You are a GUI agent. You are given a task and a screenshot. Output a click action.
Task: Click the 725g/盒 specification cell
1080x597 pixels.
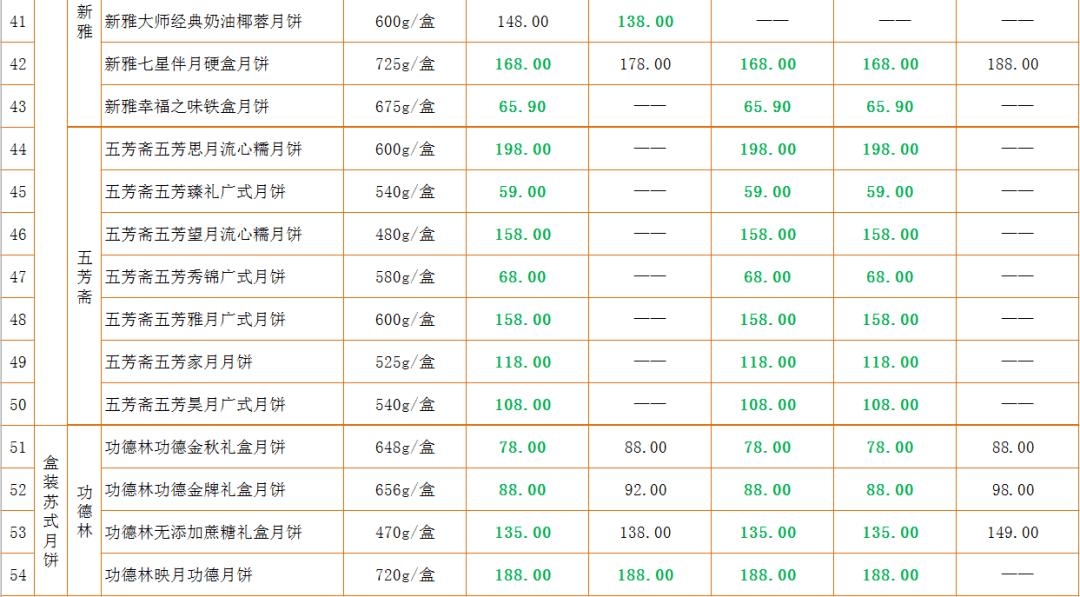405,64
